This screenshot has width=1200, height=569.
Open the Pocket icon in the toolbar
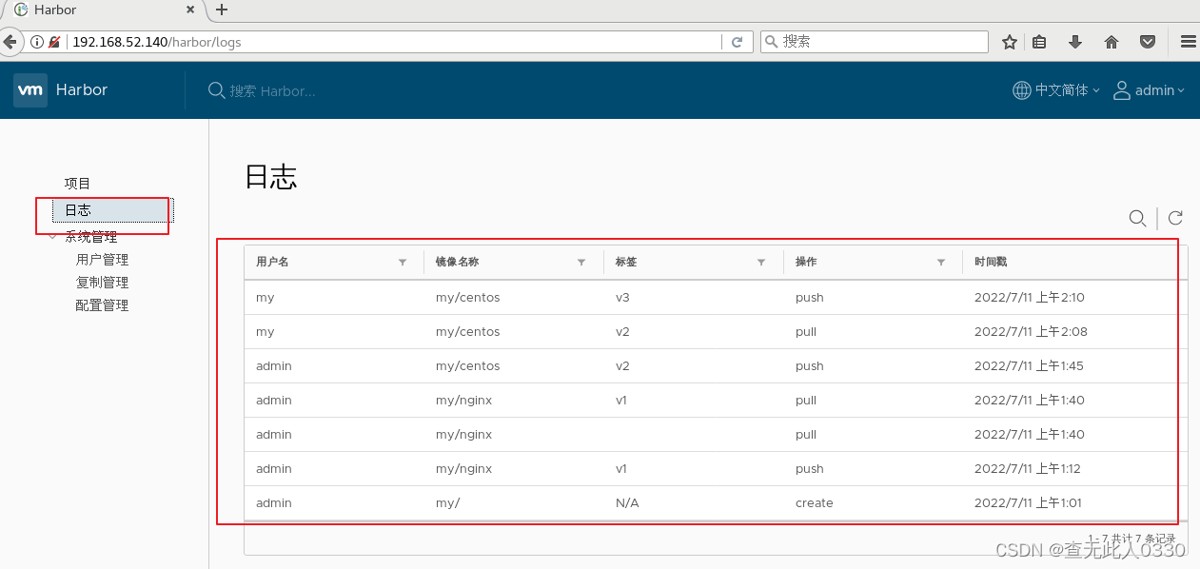tap(1148, 42)
